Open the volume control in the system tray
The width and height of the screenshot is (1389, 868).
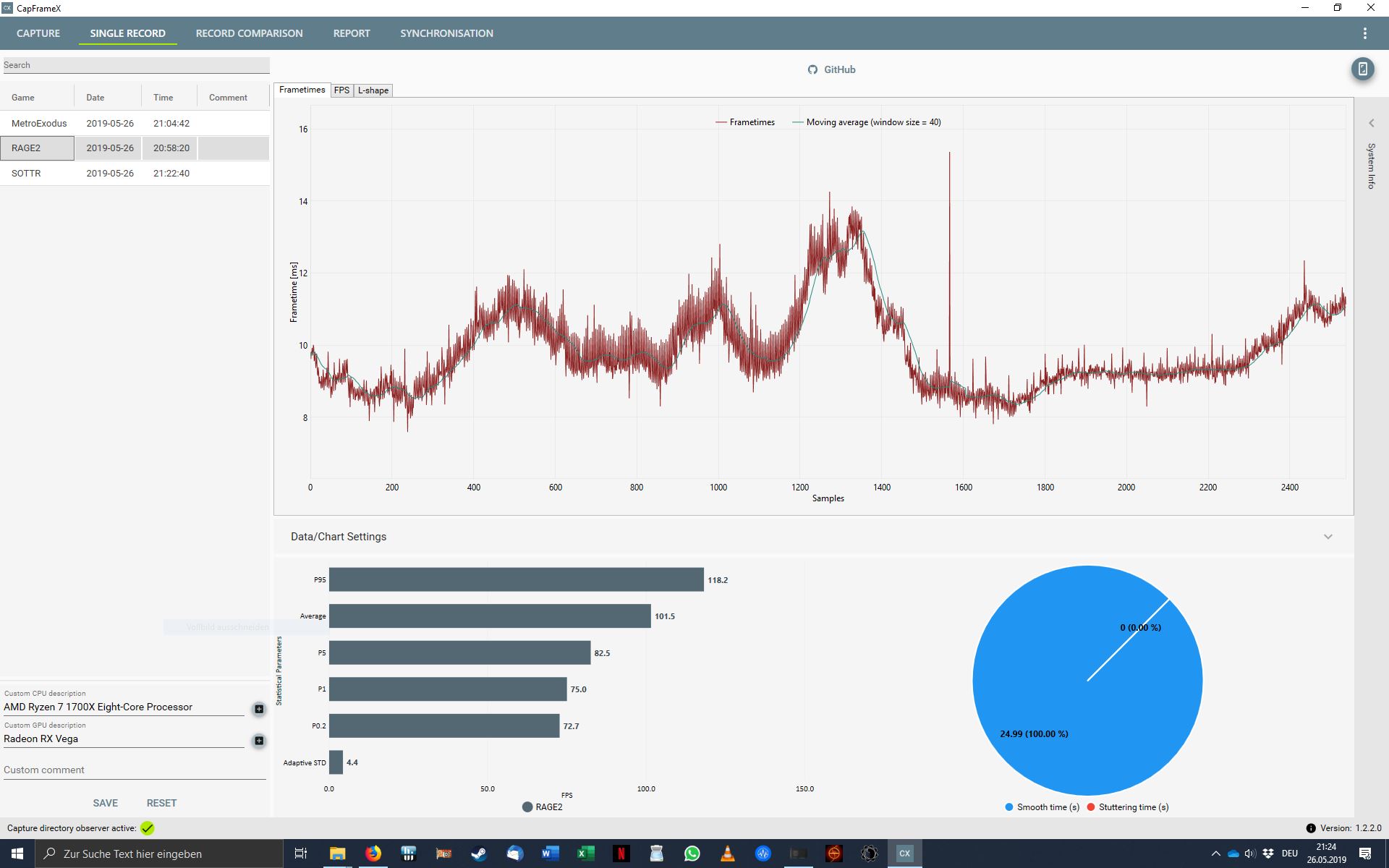coord(1250,854)
